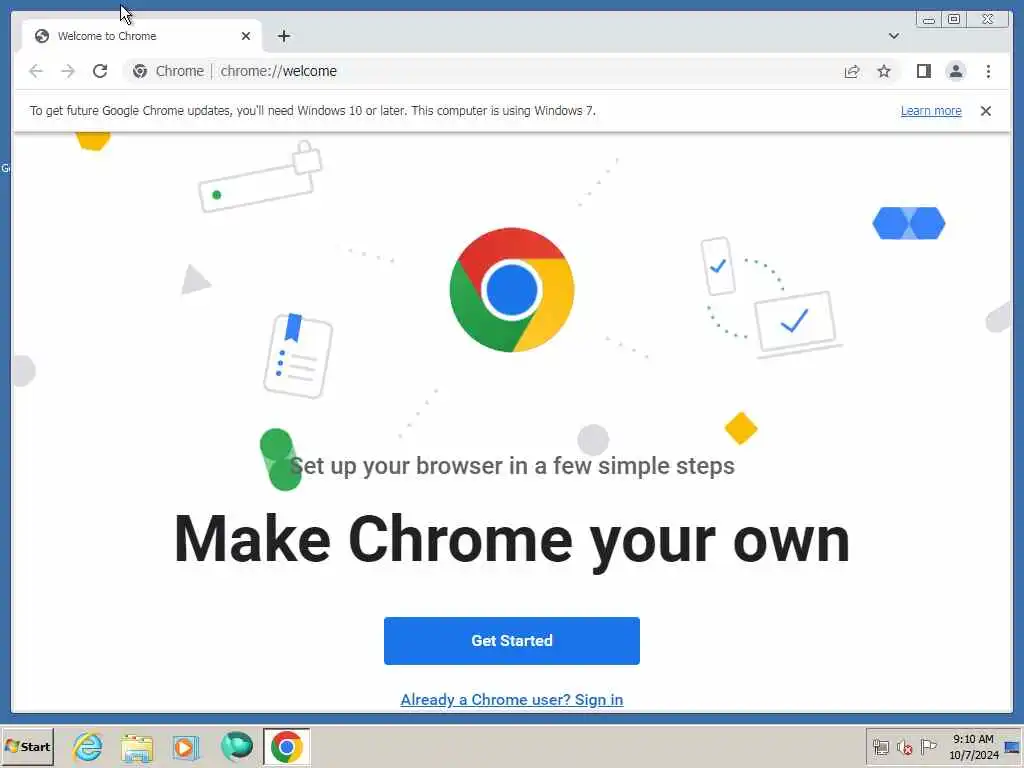
Task: Click Already a Chrome user? Sign in
Action: [x=511, y=700]
